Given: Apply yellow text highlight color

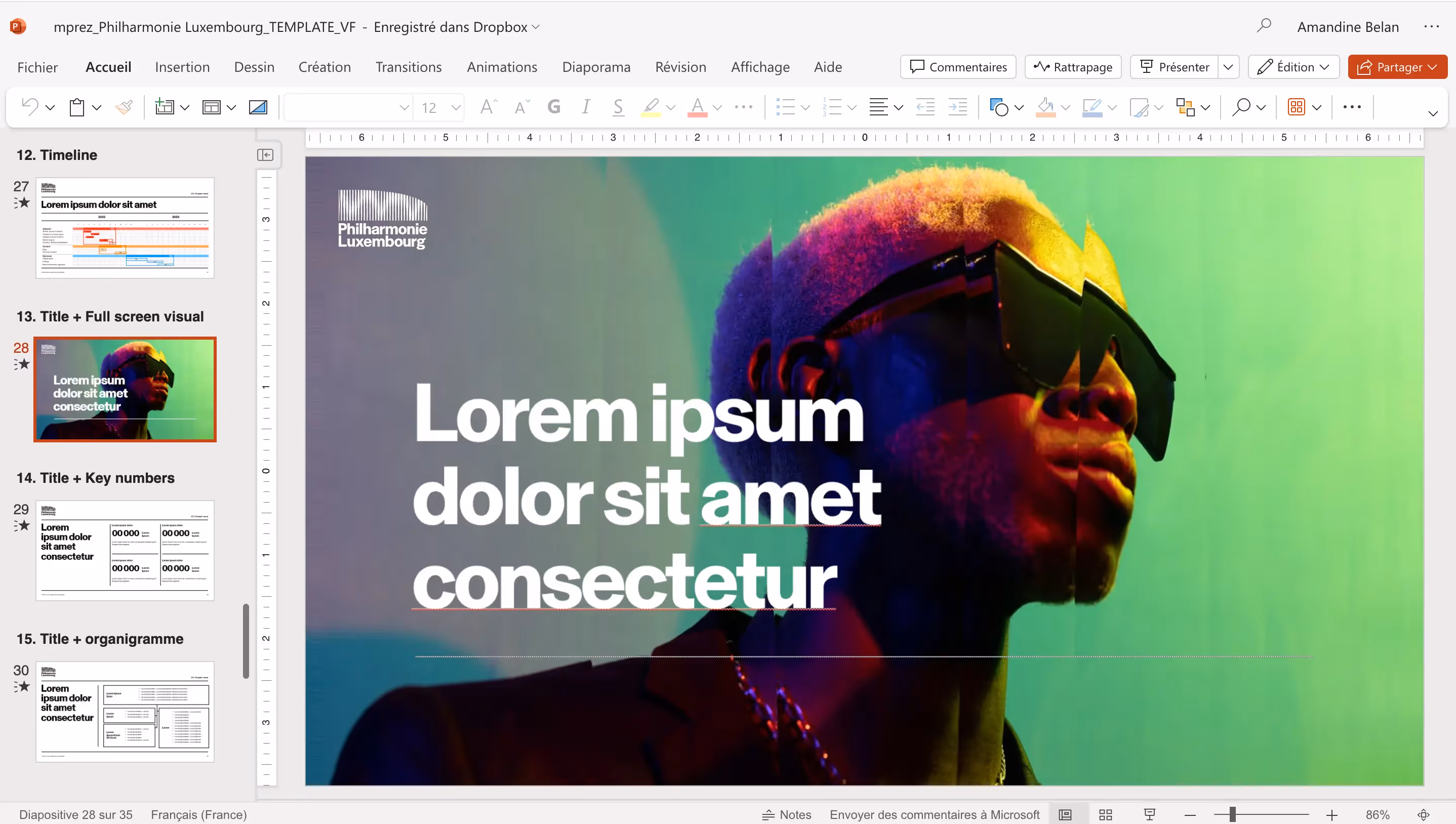Looking at the screenshot, I should [651, 107].
